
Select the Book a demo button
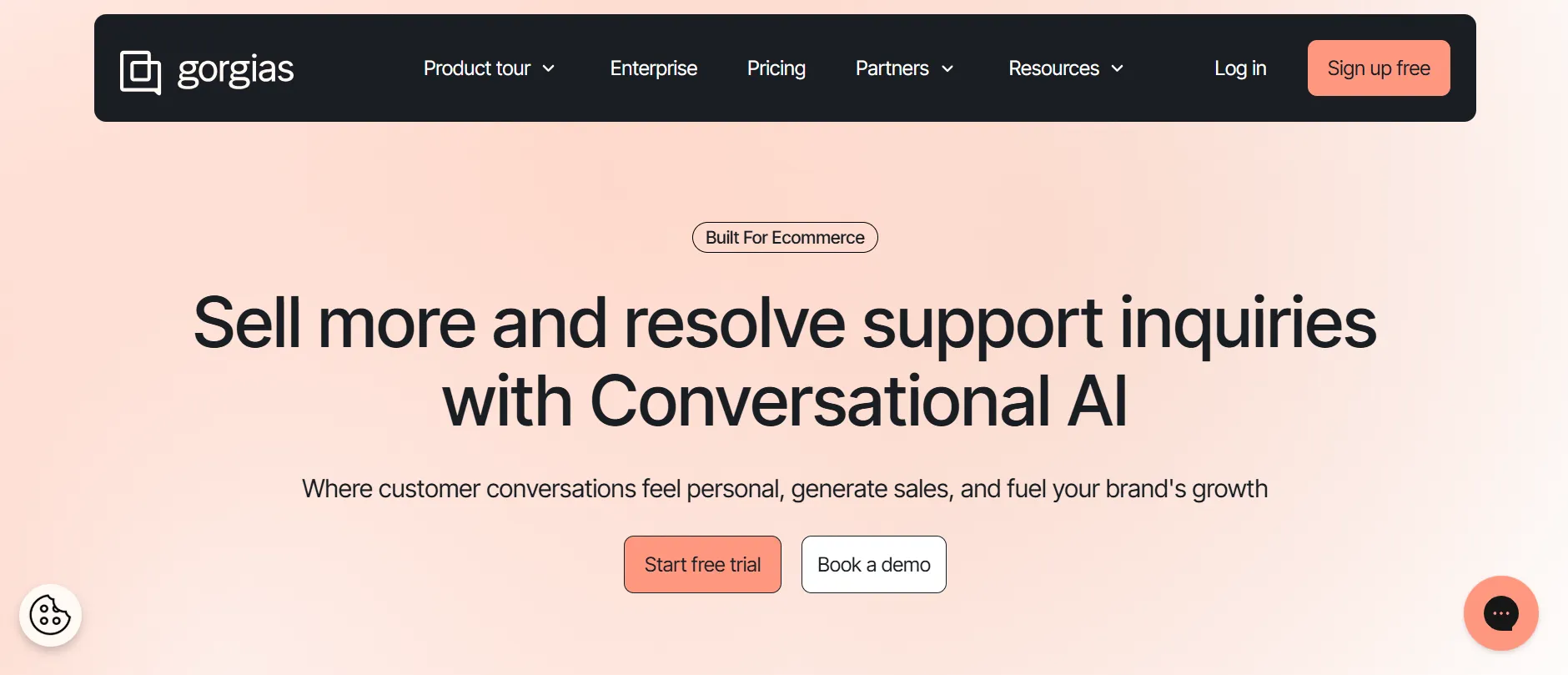coord(873,565)
